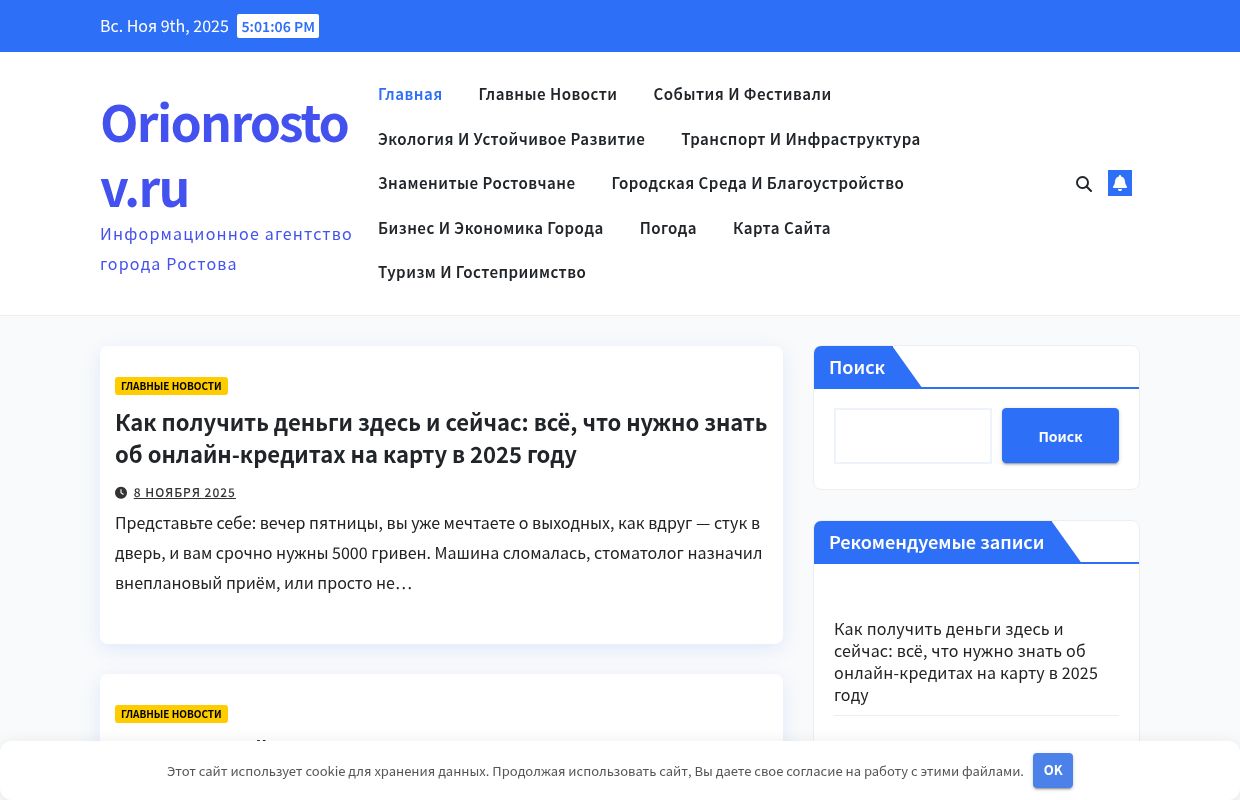Click inside the search input field
The image size is (1240, 800).
click(912, 436)
